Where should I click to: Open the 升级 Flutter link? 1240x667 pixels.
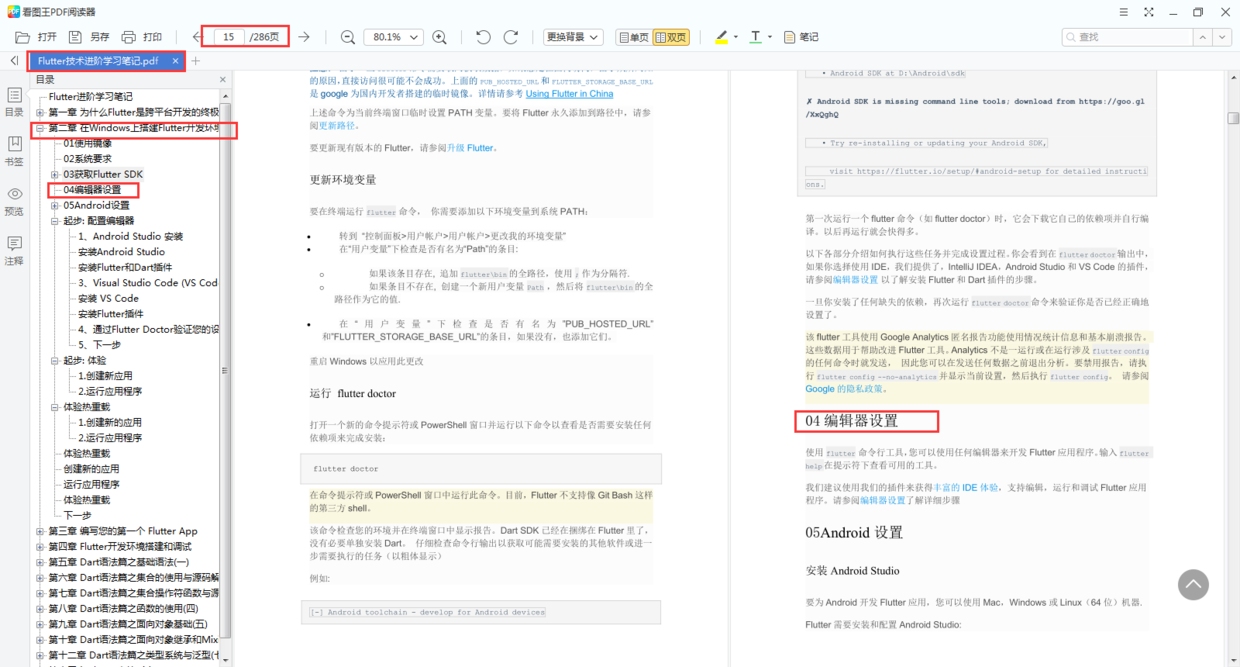(471, 148)
